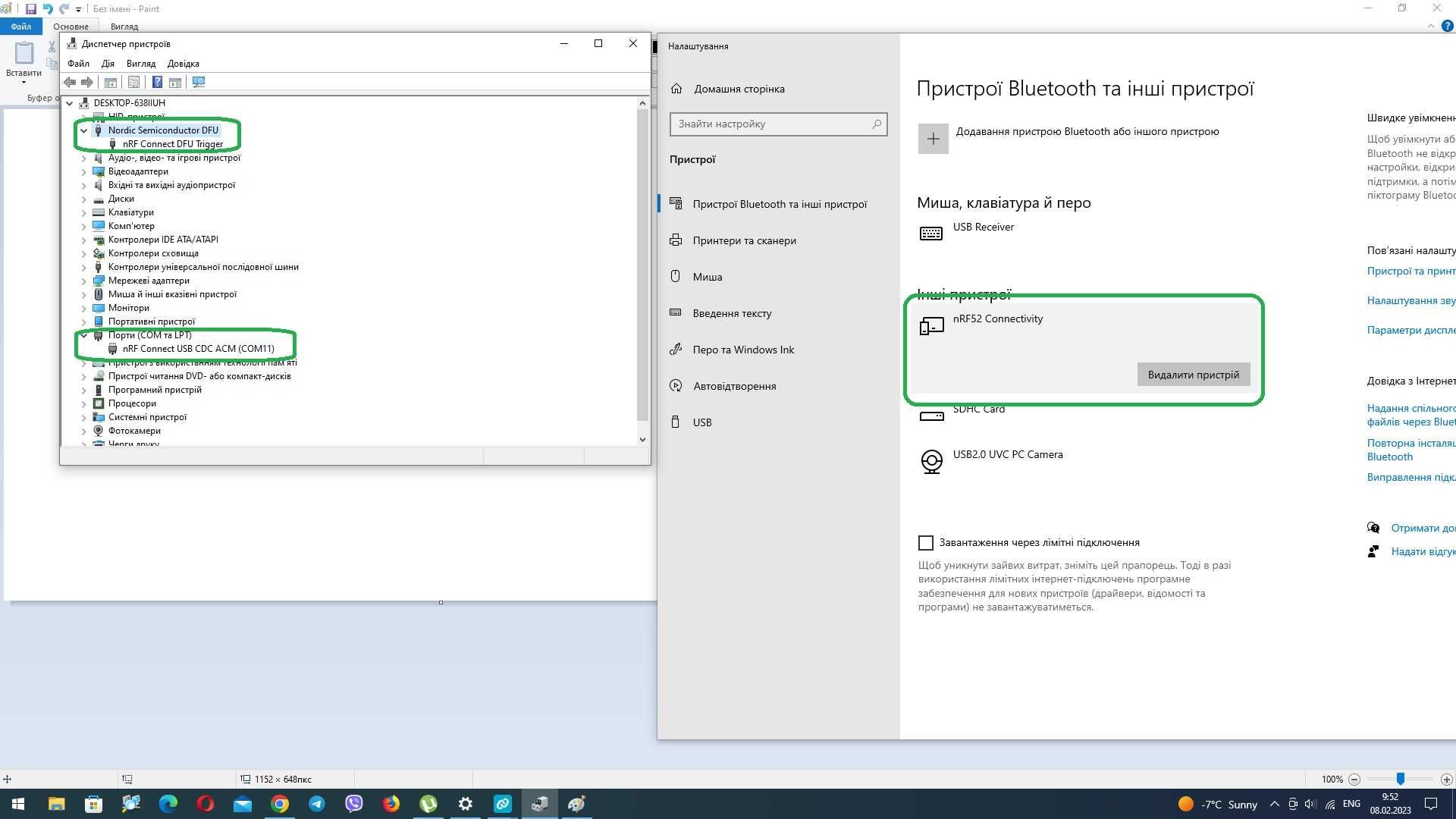Select the SDHC Card device

(x=978, y=409)
